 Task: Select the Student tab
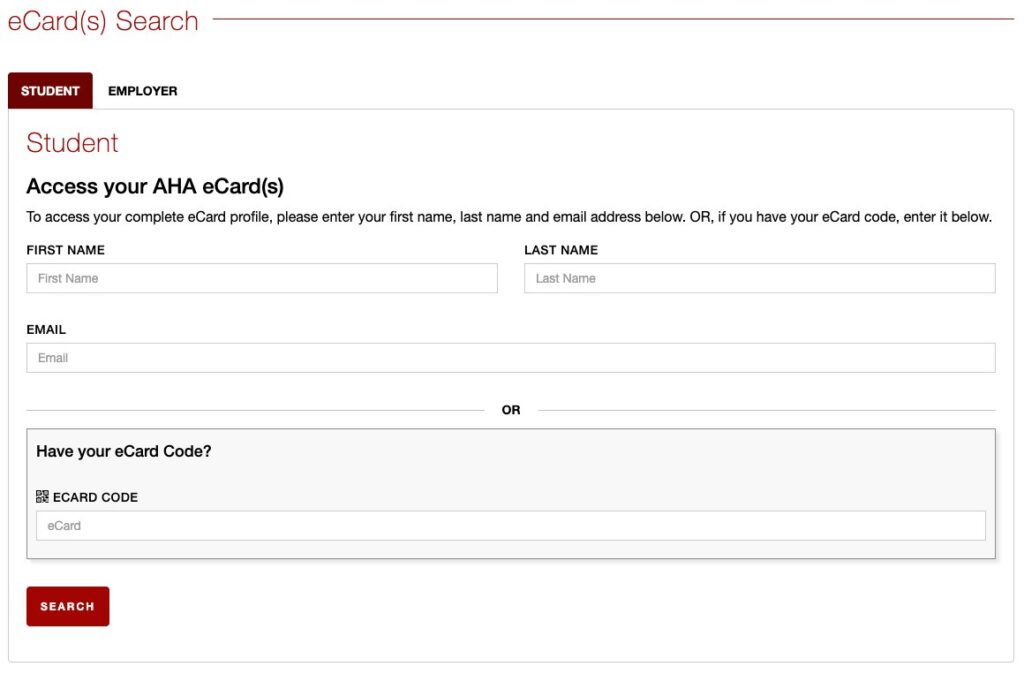coord(50,91)
